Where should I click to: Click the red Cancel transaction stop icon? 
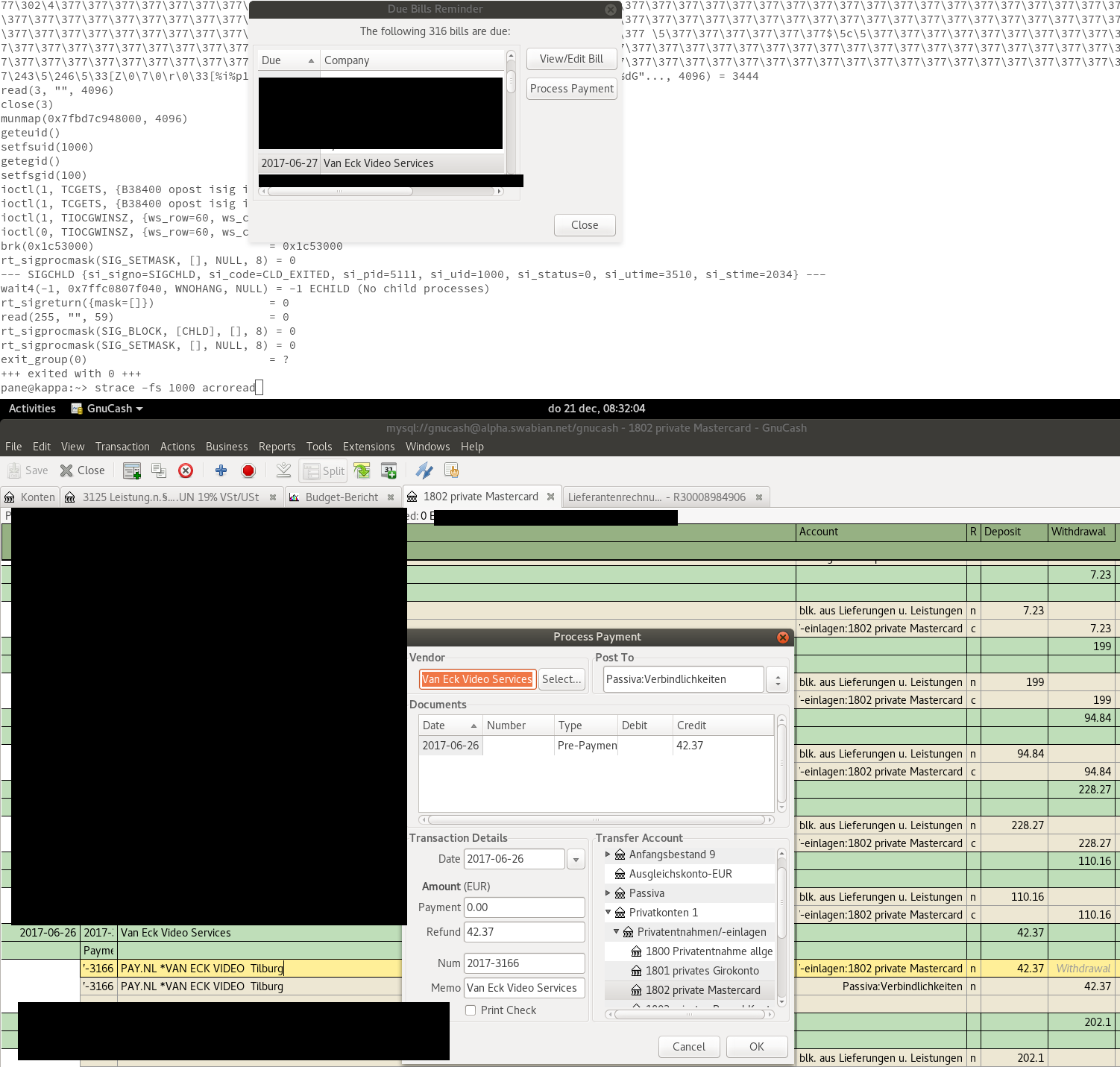[x=248, y=470]
